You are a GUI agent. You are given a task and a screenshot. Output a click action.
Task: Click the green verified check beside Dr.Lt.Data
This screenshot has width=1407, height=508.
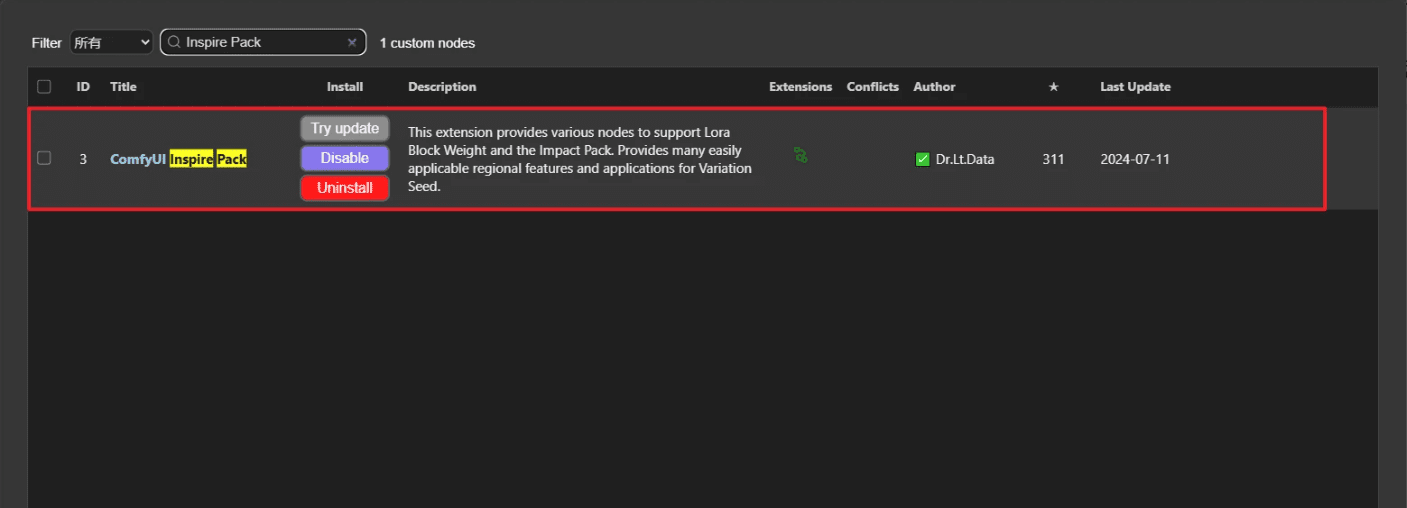[923, 159]
